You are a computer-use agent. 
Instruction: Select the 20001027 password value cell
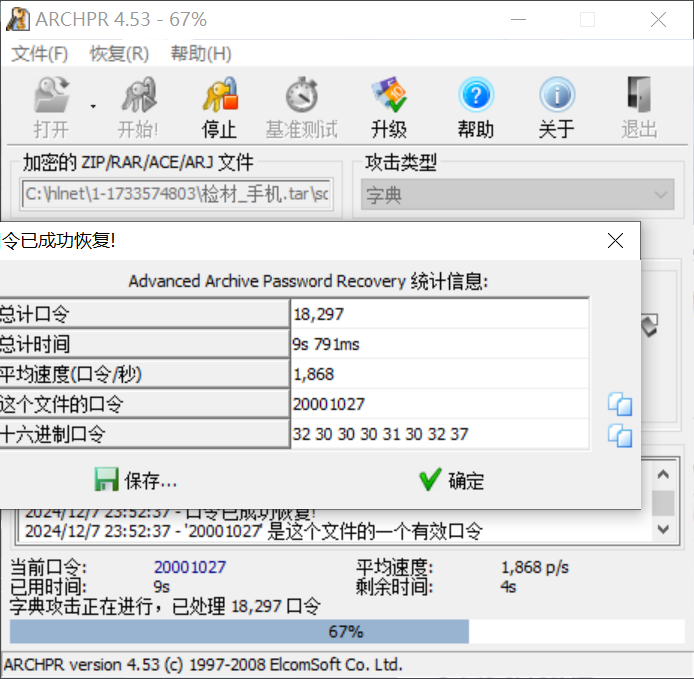tap(440, 404)
